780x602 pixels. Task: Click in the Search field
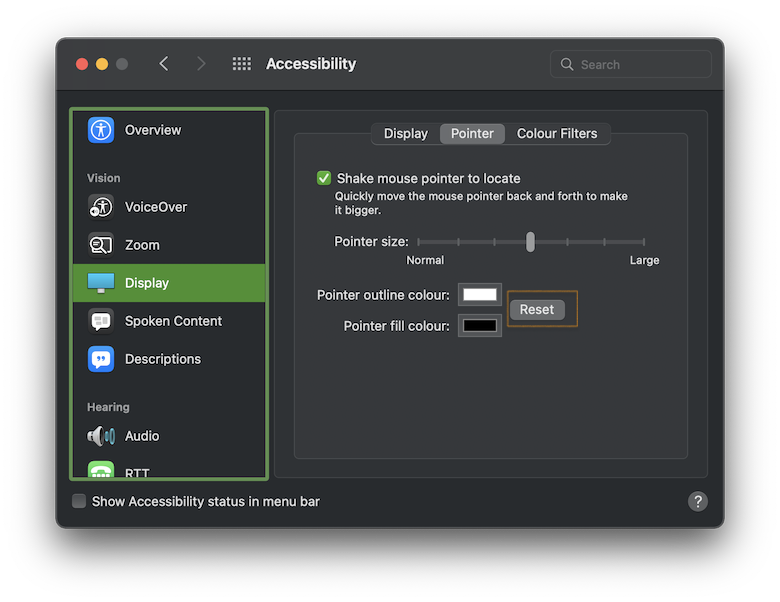click(x=631, y=64)
